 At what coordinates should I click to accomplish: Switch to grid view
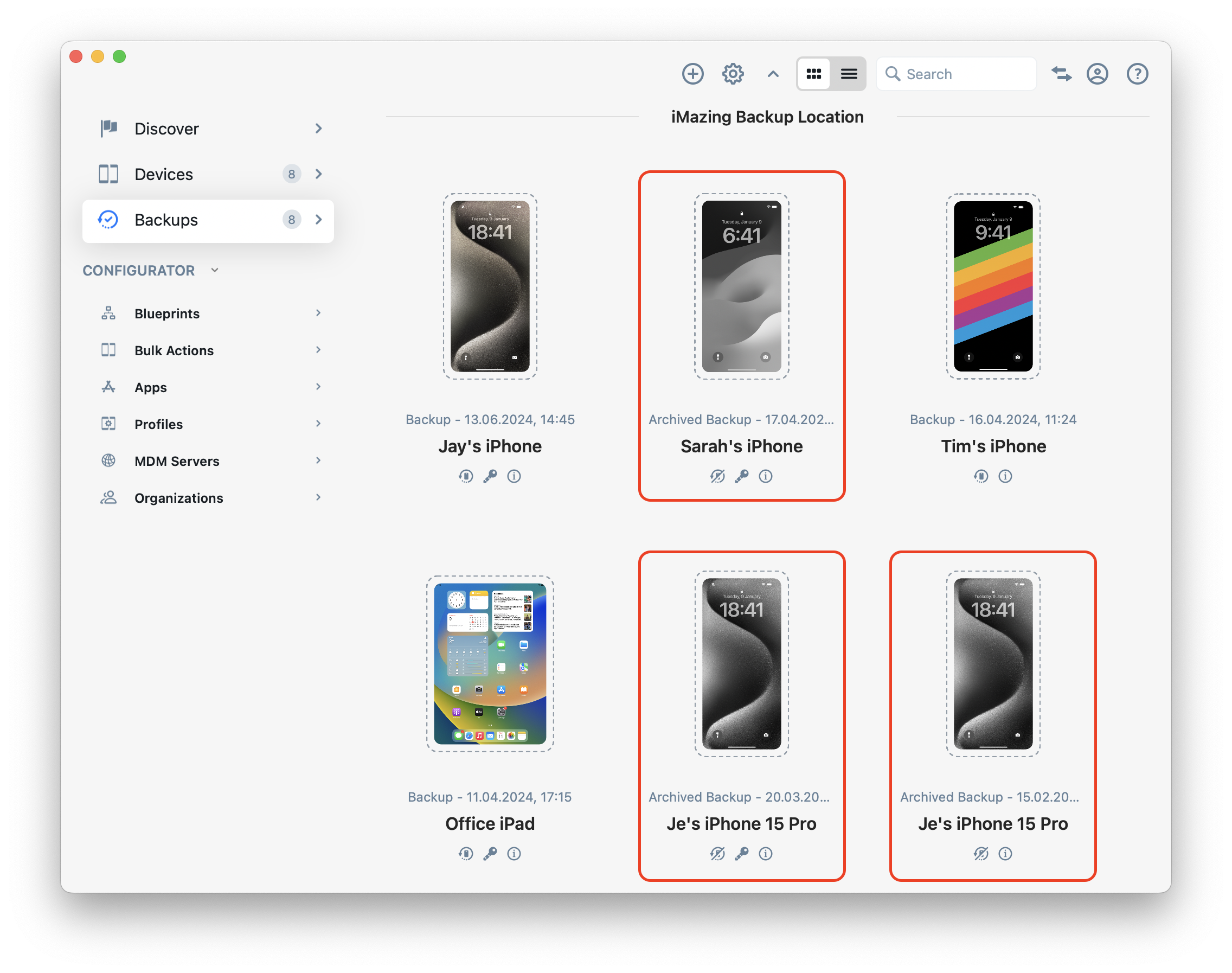[813, 74]
